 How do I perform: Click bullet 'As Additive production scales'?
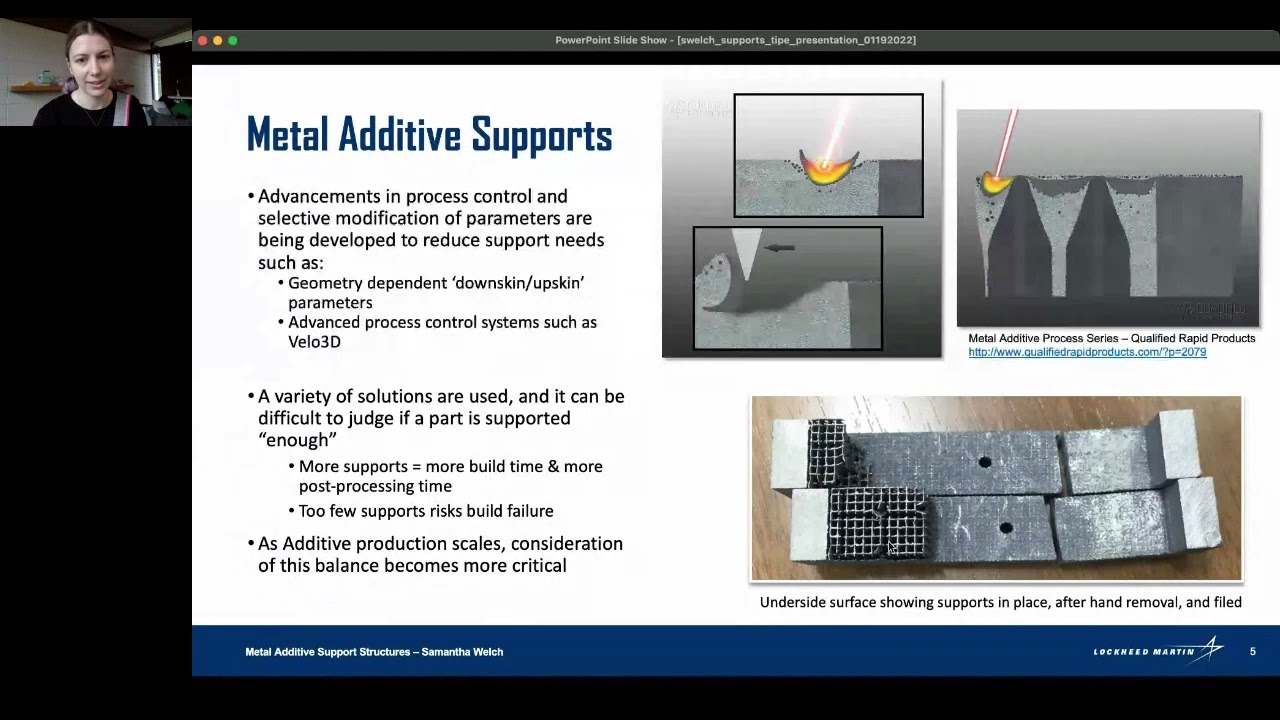pyautogui.click(x=435, y=554)
